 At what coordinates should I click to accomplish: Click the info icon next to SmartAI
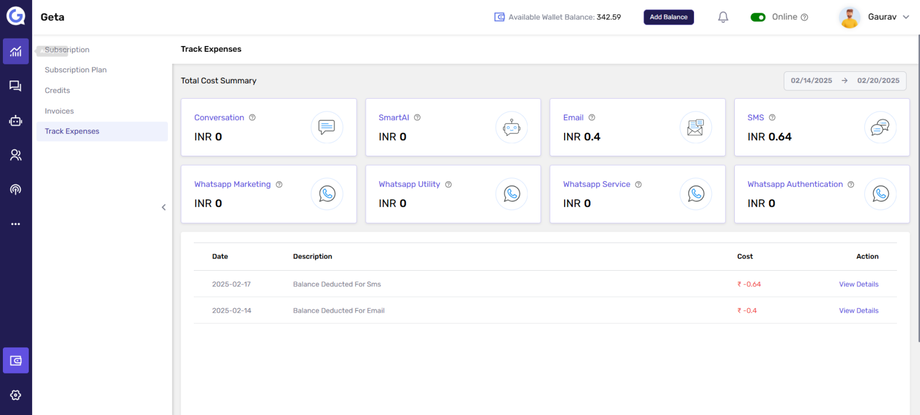pos(417,118)
